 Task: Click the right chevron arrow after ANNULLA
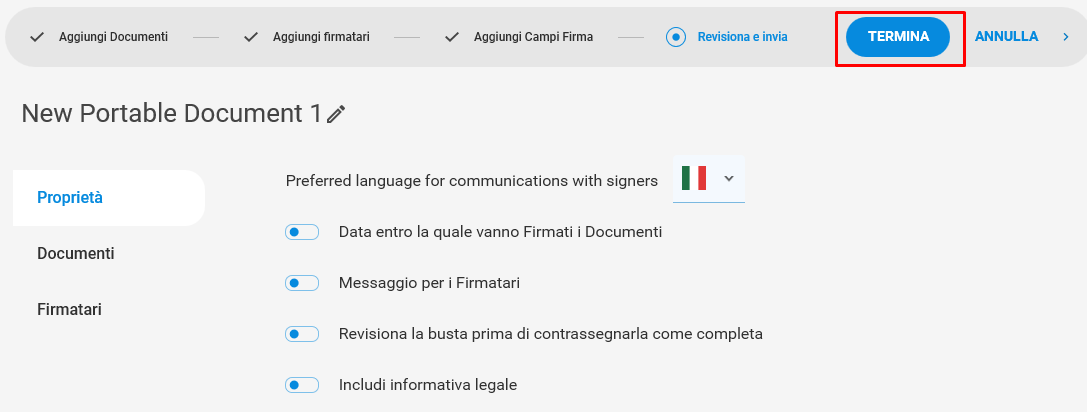coord(1066,37)
